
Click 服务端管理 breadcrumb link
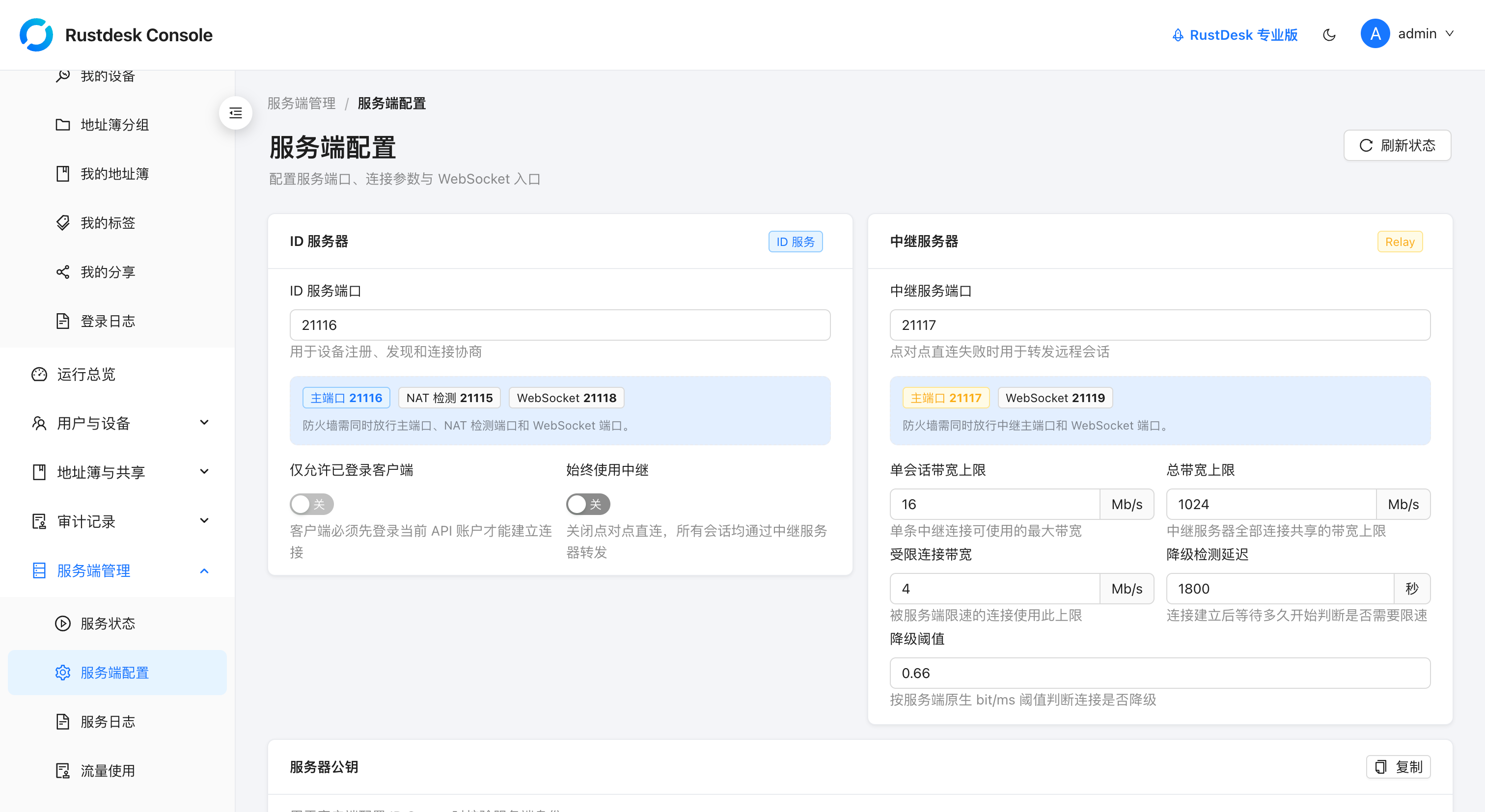click(x=302, y=103)
